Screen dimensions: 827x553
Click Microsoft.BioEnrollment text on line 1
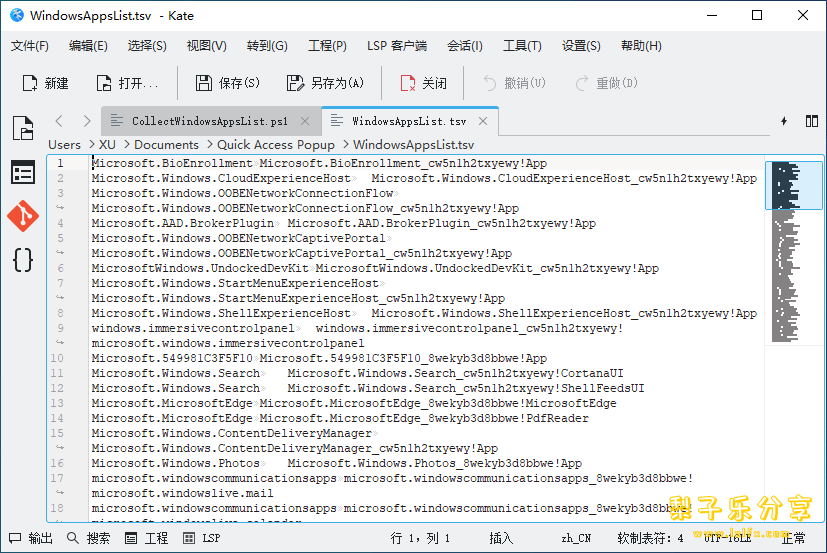point(172,164)
